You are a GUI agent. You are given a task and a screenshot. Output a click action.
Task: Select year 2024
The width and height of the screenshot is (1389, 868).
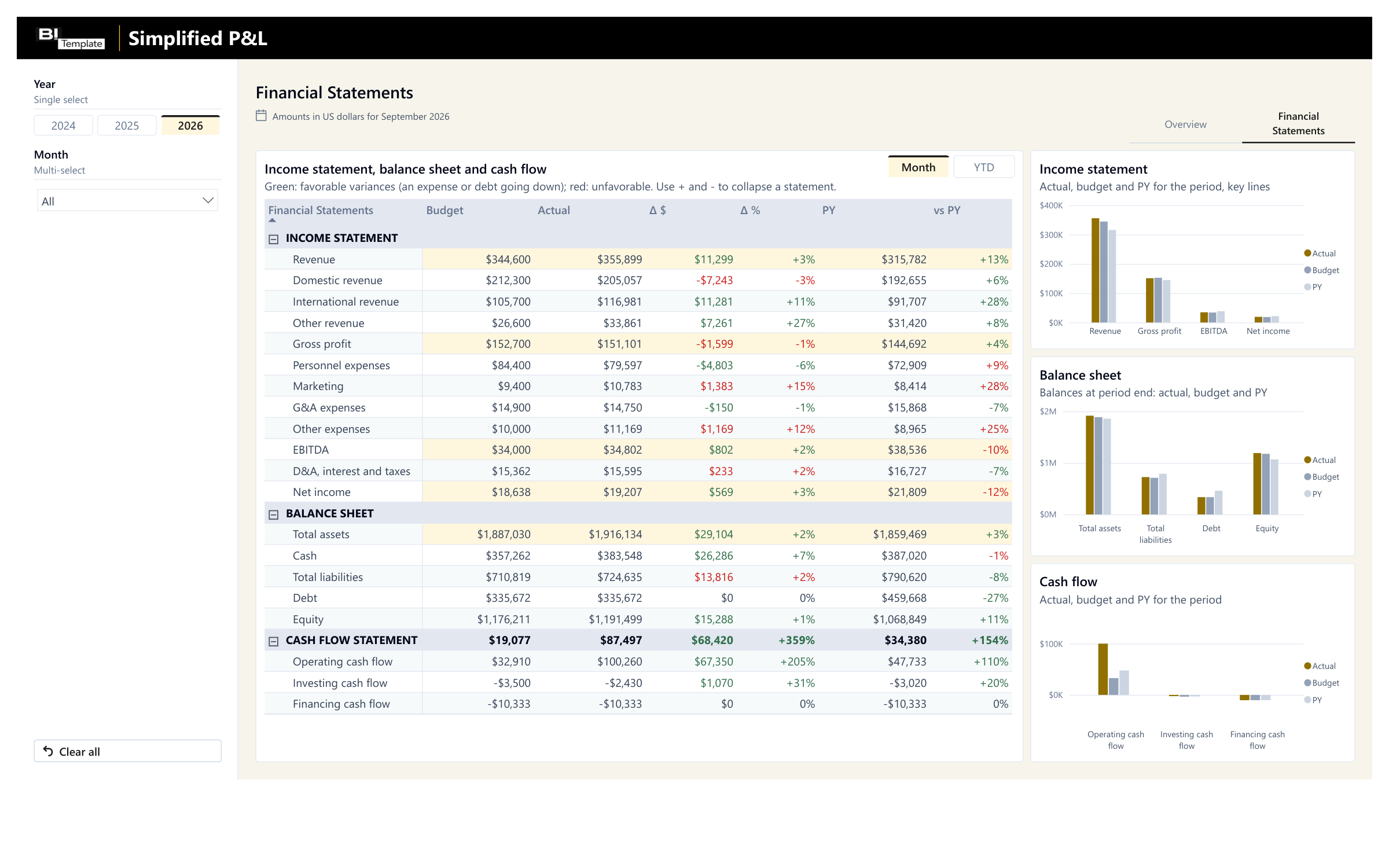tap(63, 126)
